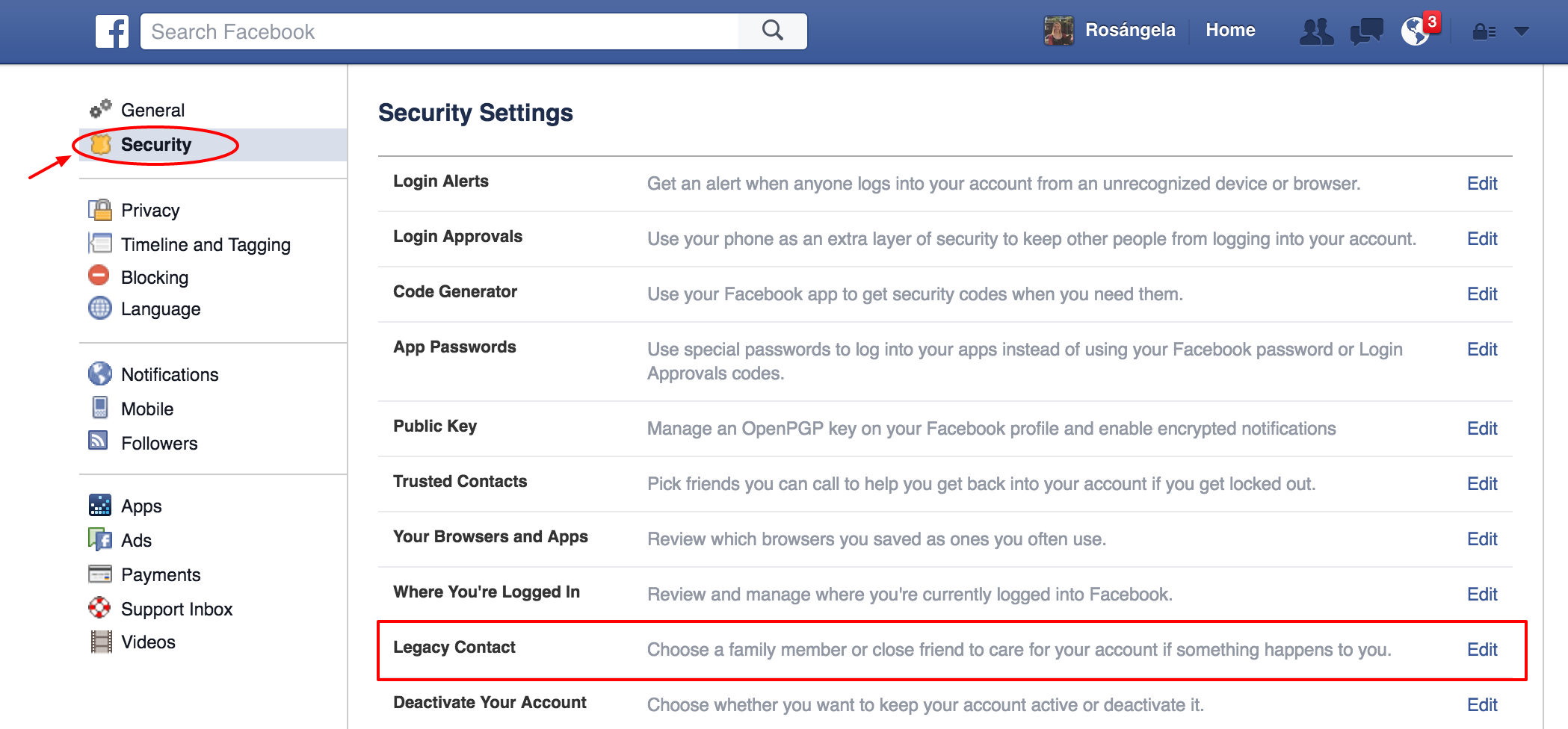This screenshot has height=729, width=1568.
Task: Expand the Trusted Contacts row
Action: 460,482
